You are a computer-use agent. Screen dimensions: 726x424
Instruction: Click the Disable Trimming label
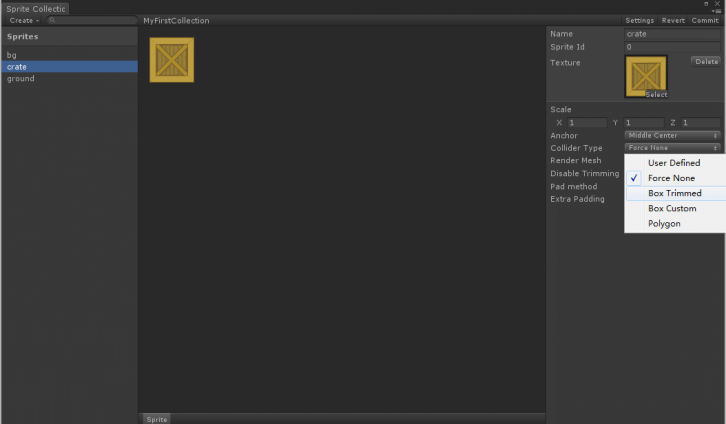coord(584,174)
